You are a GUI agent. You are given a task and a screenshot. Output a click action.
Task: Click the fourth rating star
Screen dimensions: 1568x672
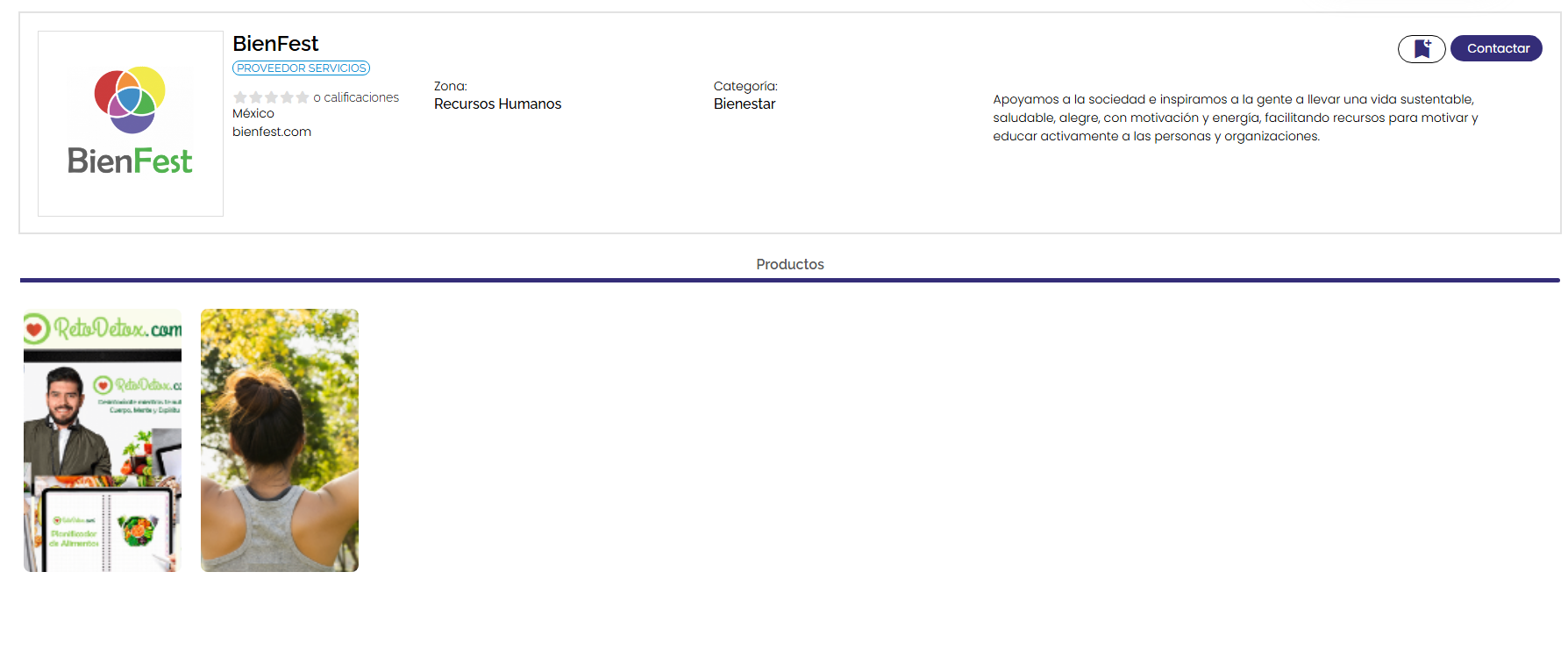click(287, 97)
